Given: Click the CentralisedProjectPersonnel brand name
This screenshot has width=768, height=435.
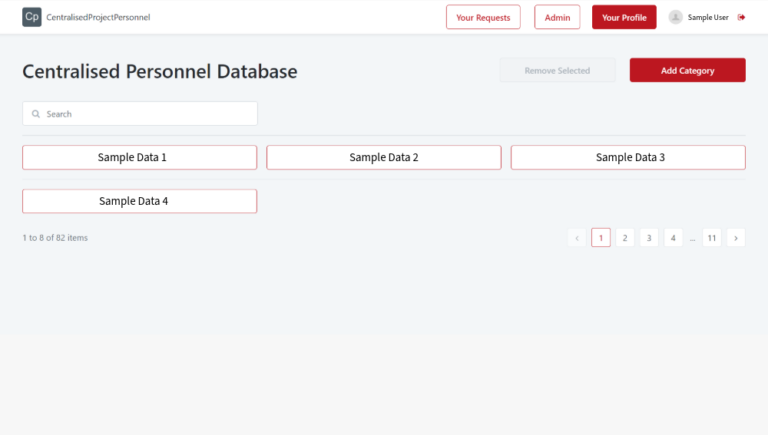Looking at the screenshot, I should (x=98, y=17).
